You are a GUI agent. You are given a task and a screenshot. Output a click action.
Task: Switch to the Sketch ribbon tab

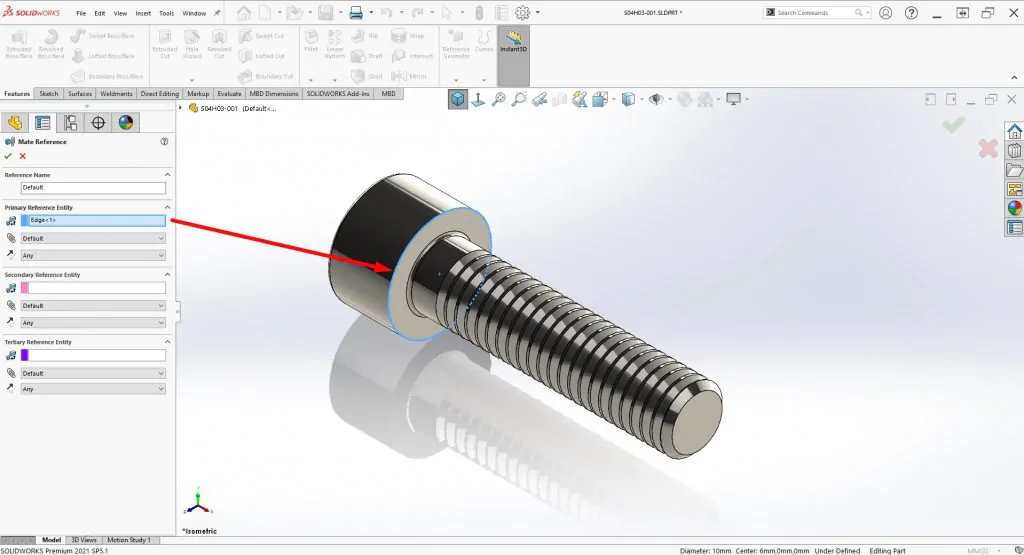[49, 93]
